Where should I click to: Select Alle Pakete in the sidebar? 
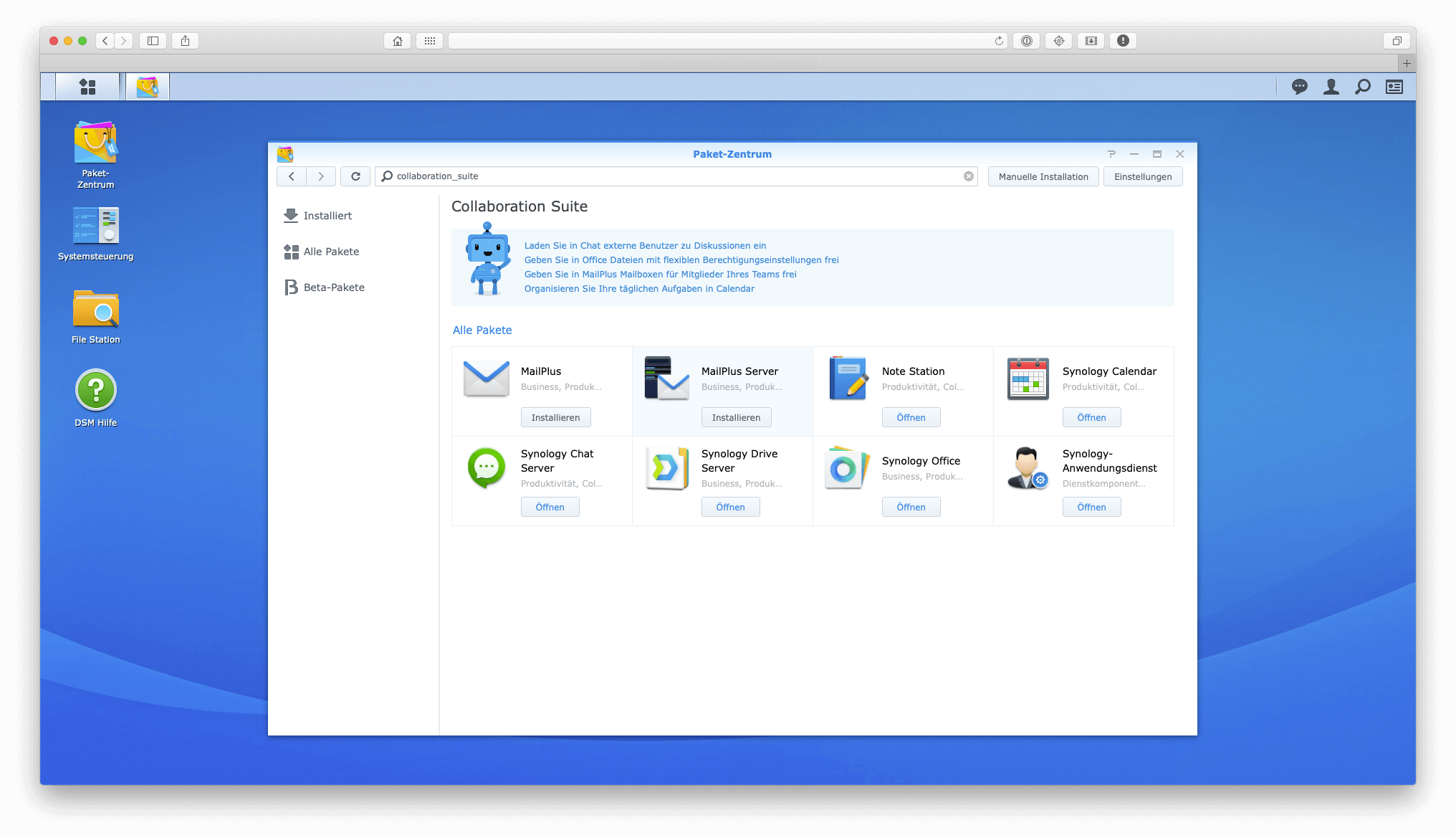[x=321, y=252]
